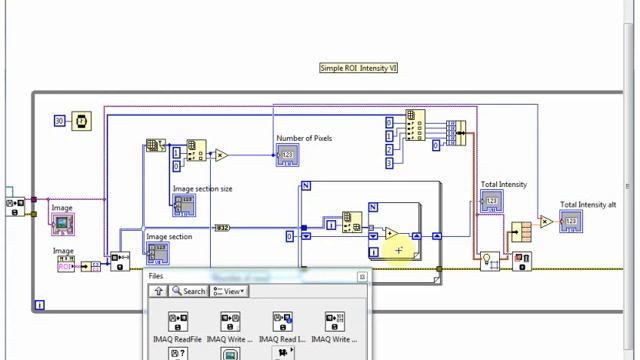Select the light bulb IMAQ node

coord(490,261)
